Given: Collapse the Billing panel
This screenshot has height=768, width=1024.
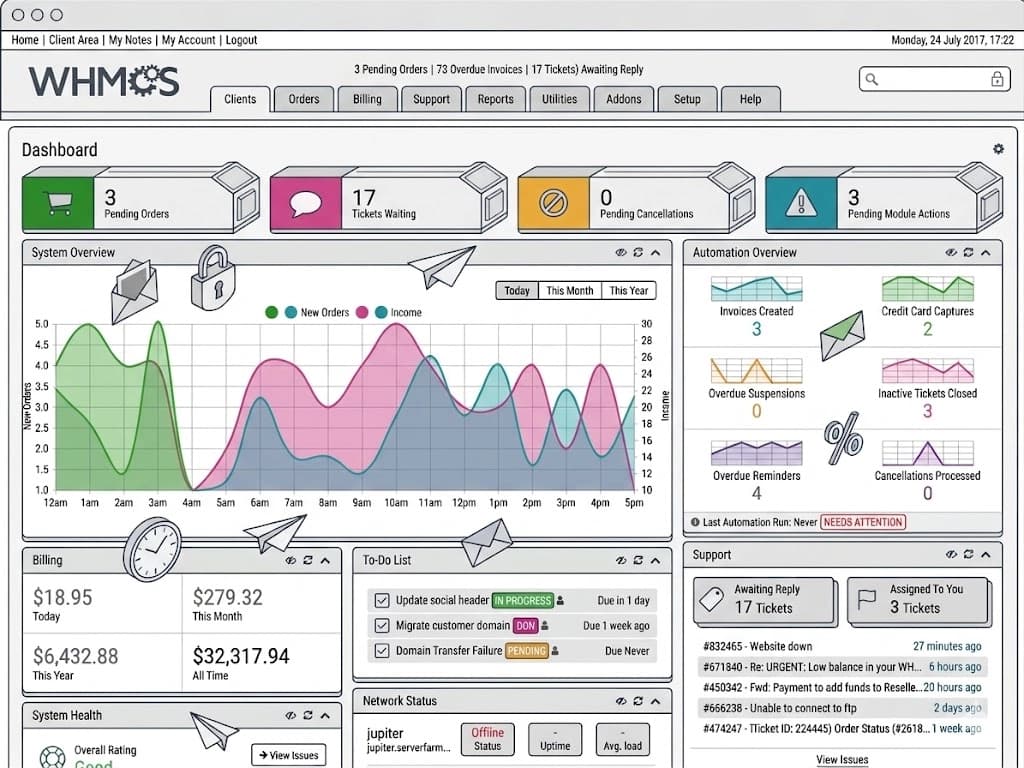Looking at the screenshot, I should coord(325,560).
